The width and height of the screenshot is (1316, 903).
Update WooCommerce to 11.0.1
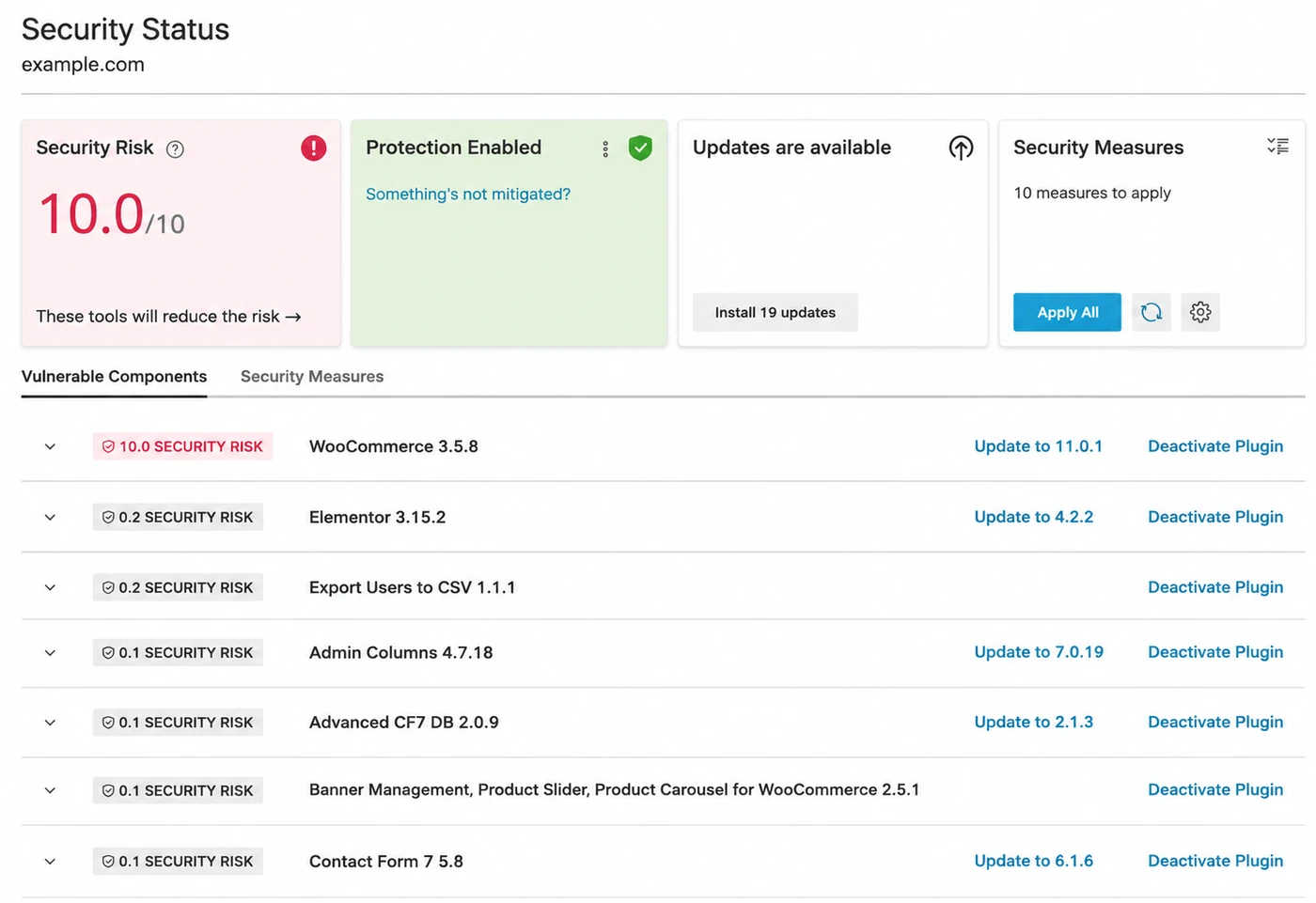[1038, 446]
